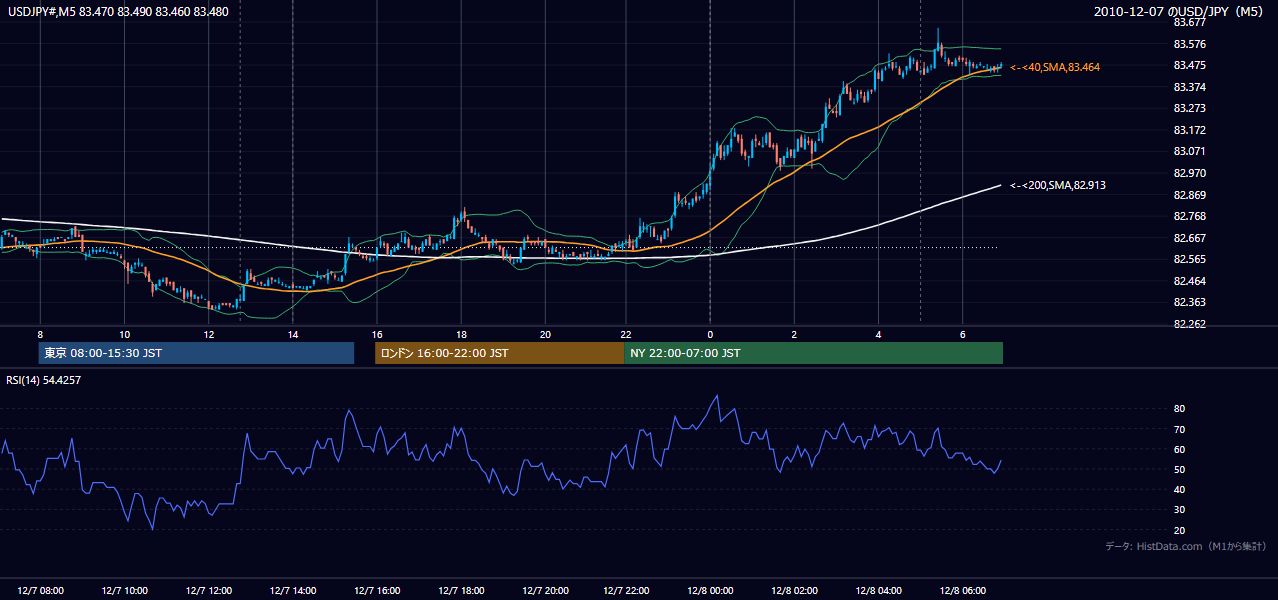Image resolution: width=1278 pixels, height=600 pixels.
Task: Click the HistData.com data source credit
Action: [1186, 546]
